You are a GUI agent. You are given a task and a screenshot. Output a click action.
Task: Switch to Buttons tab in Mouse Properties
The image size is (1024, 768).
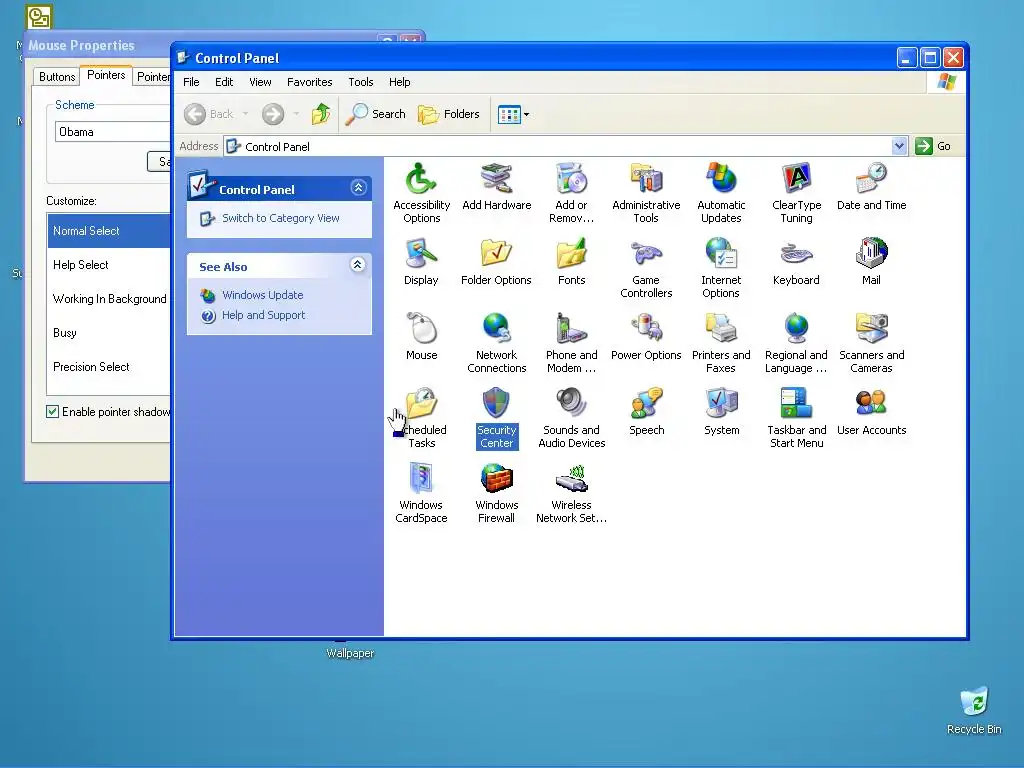click(x=57, y=76)
